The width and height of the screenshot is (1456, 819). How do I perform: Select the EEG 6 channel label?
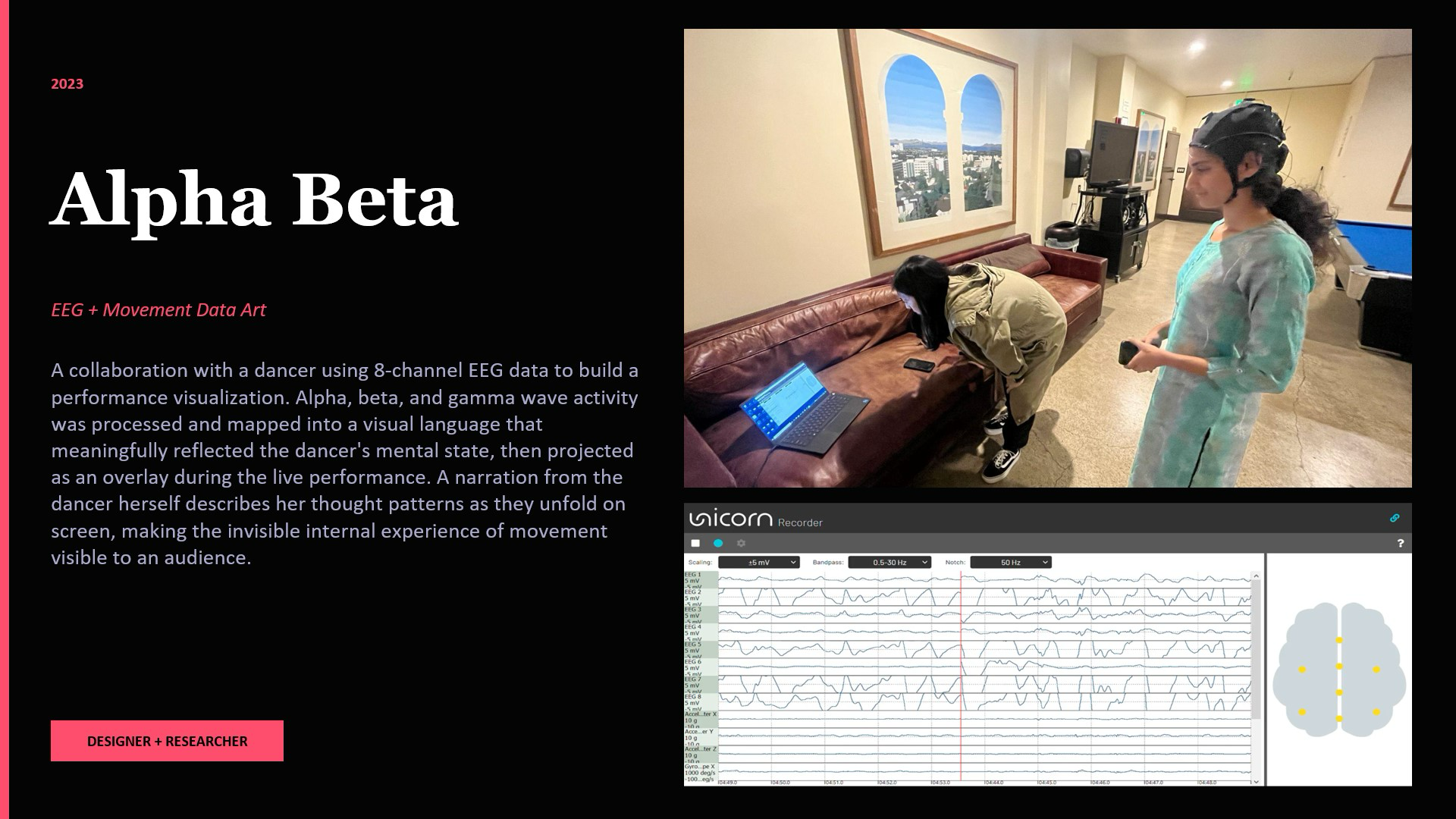pos(701,668)
